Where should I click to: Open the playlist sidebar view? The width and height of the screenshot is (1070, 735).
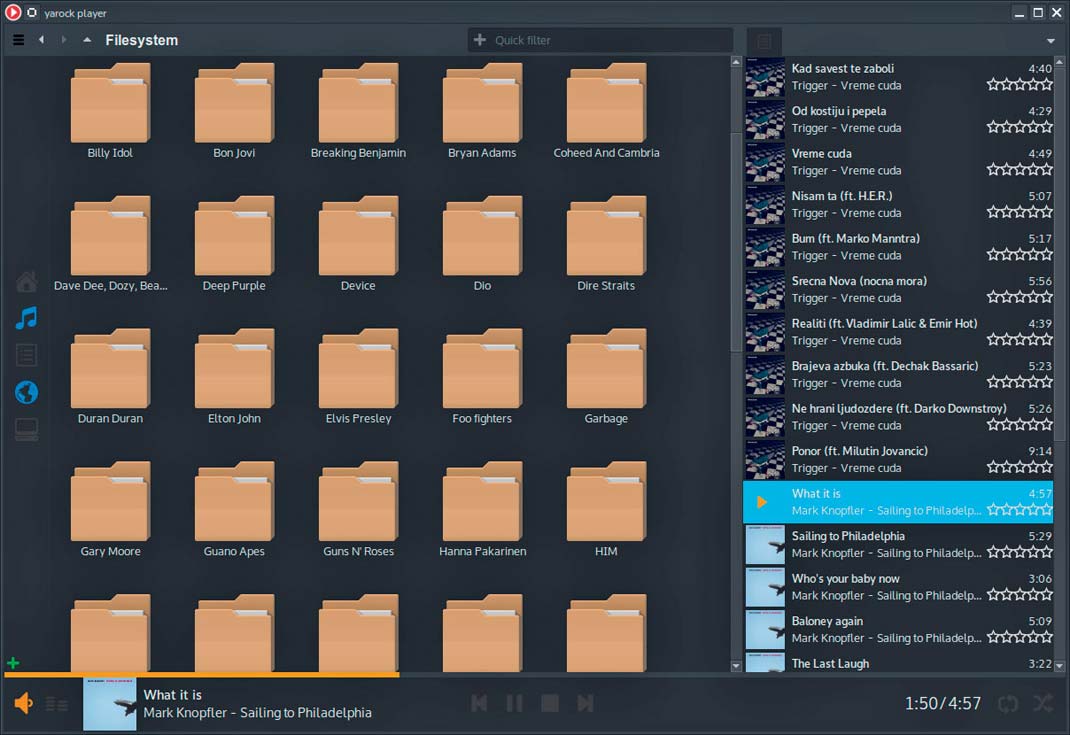click(27, 355)
